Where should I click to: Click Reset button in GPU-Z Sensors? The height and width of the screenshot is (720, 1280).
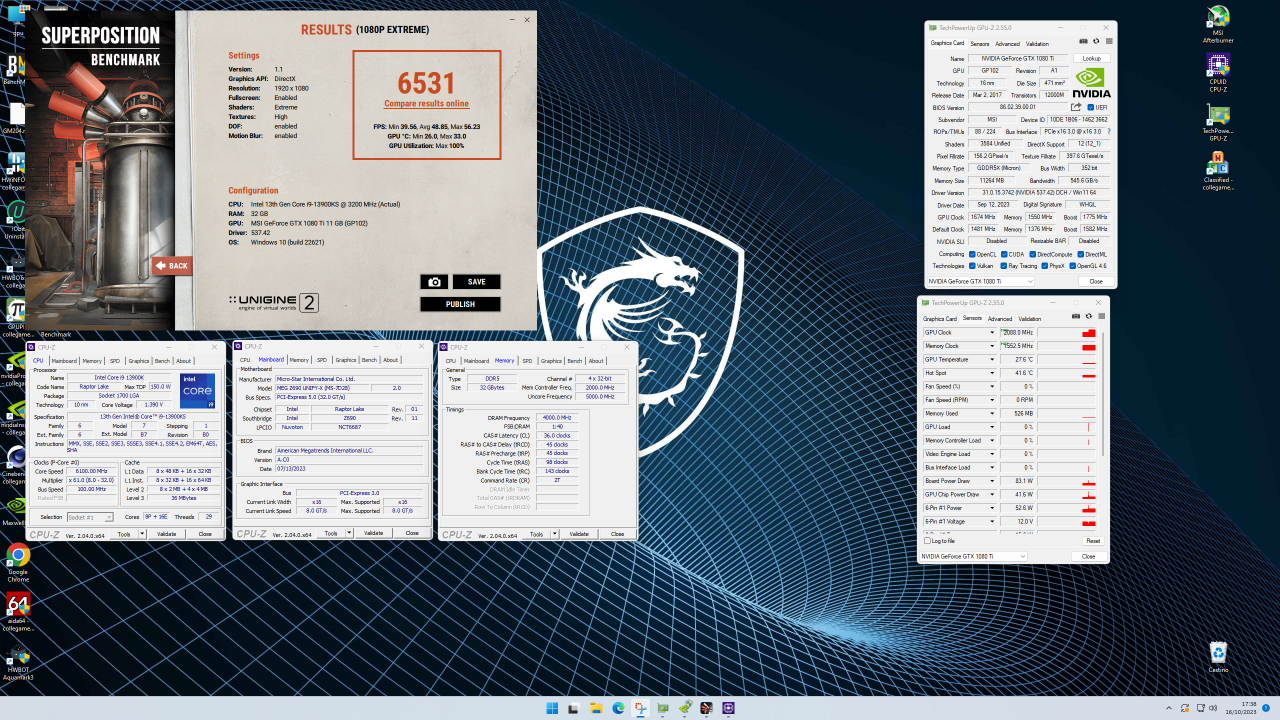[x=1093, y=540]
